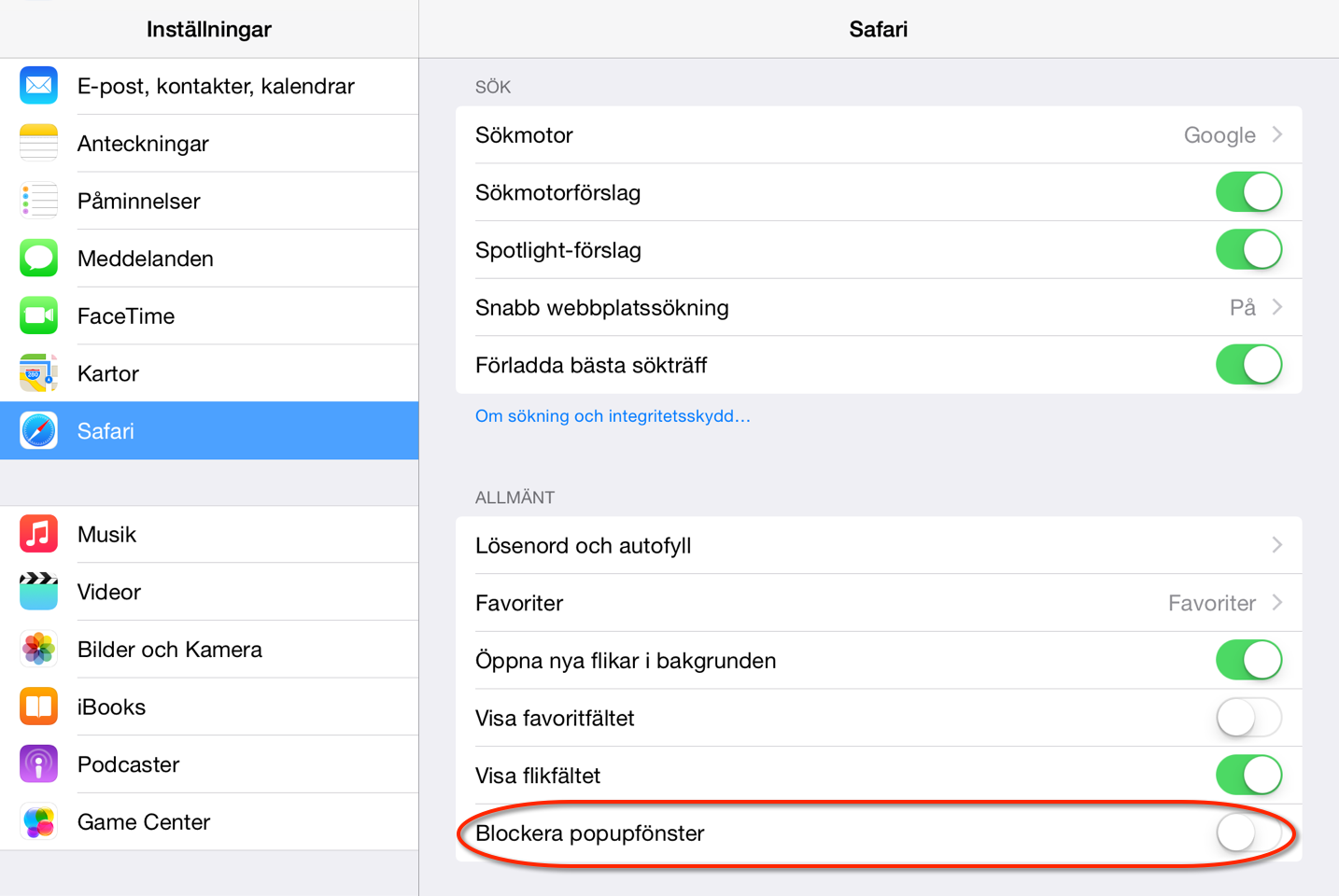Open the green Meddelanden icon
The height and width of the screenshot is (896, 1339).
(x=38, y=259)
